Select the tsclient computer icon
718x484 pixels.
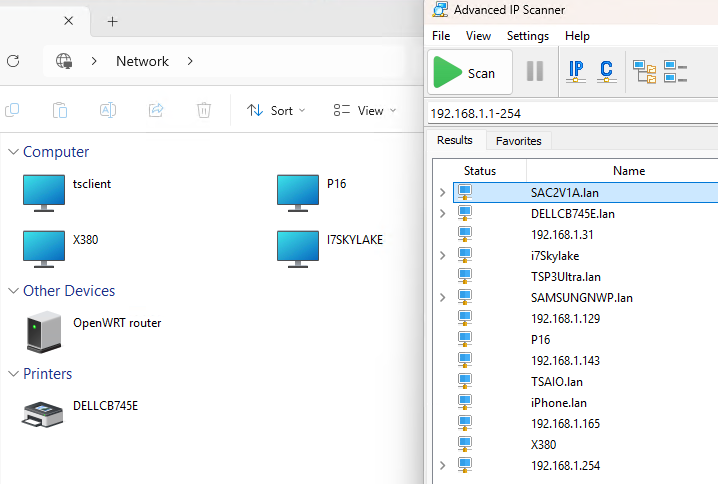(44, 193)
